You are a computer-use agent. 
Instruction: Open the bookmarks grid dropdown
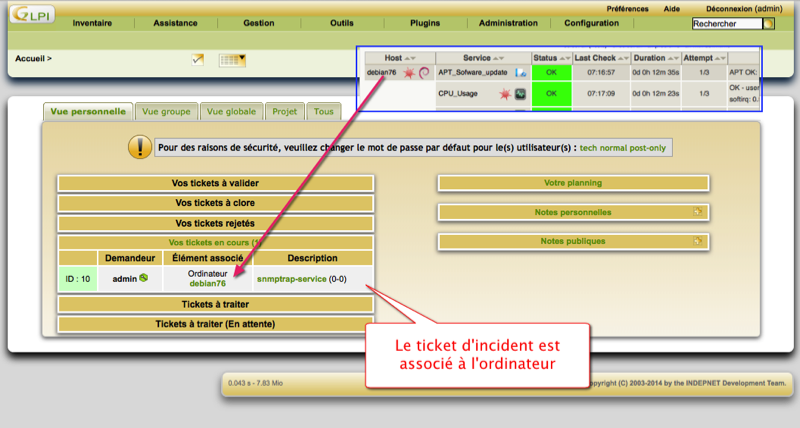232,60
